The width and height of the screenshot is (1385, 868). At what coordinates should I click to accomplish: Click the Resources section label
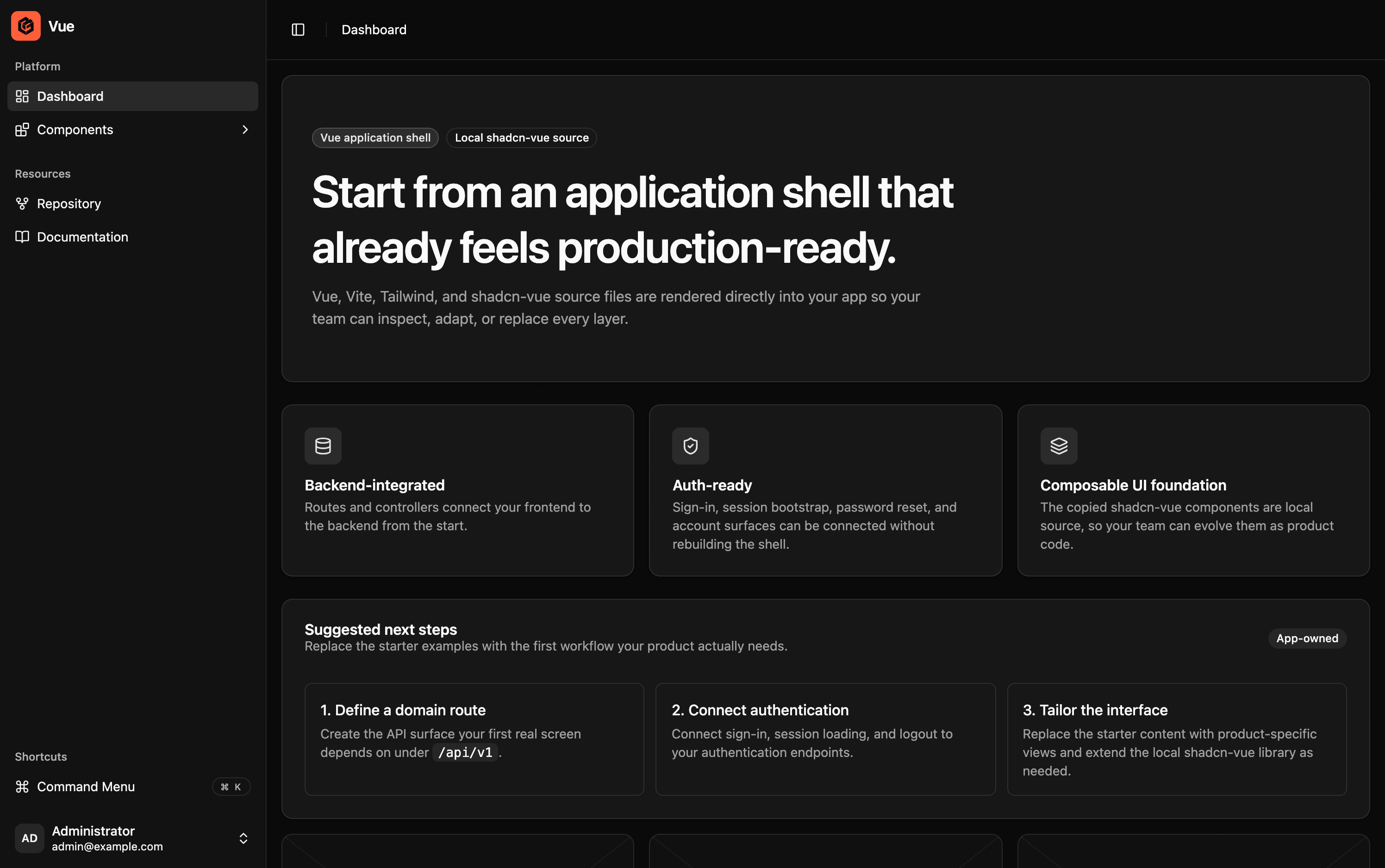click(x=43, y=174)
